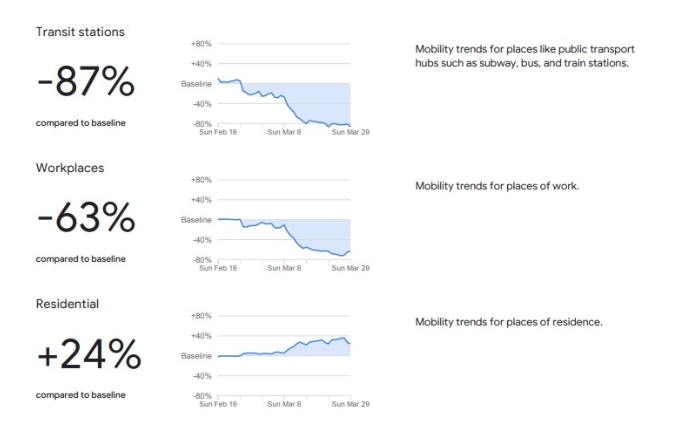Click compared to baseline below -87%
The width and height of the screenshot is (676, 430).
point(81,123)
